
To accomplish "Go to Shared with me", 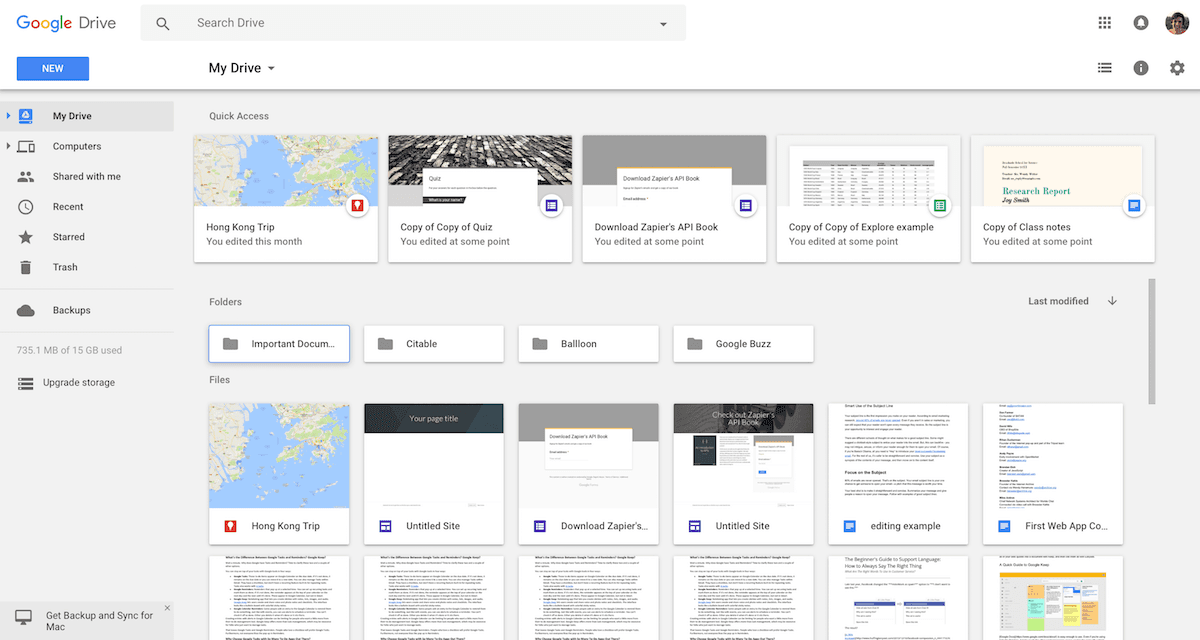I will [87, 177].
